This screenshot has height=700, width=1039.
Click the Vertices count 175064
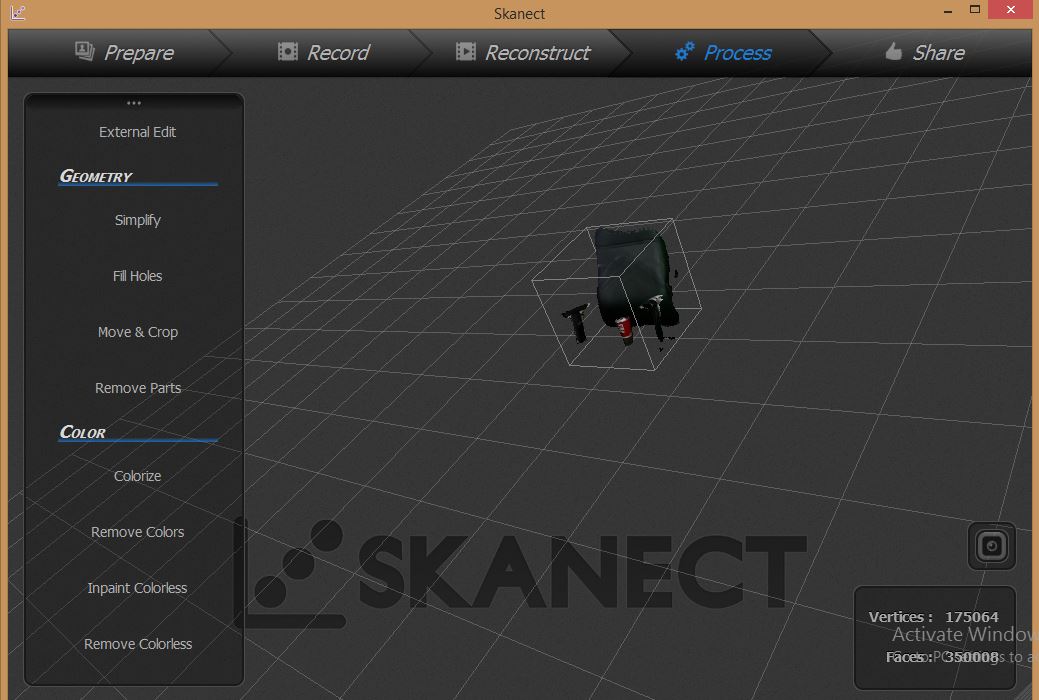(971, 617)
